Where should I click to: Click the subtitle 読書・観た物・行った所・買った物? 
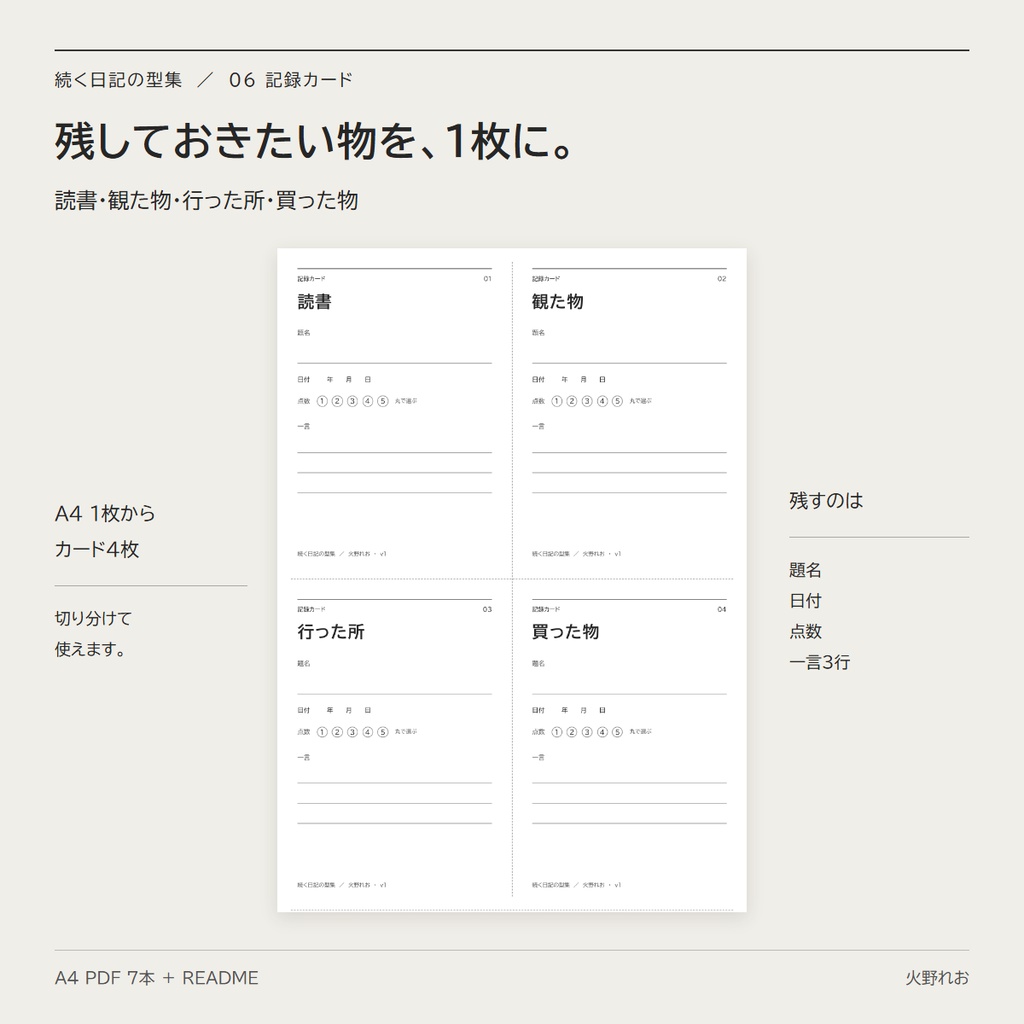tap(206, 200)
